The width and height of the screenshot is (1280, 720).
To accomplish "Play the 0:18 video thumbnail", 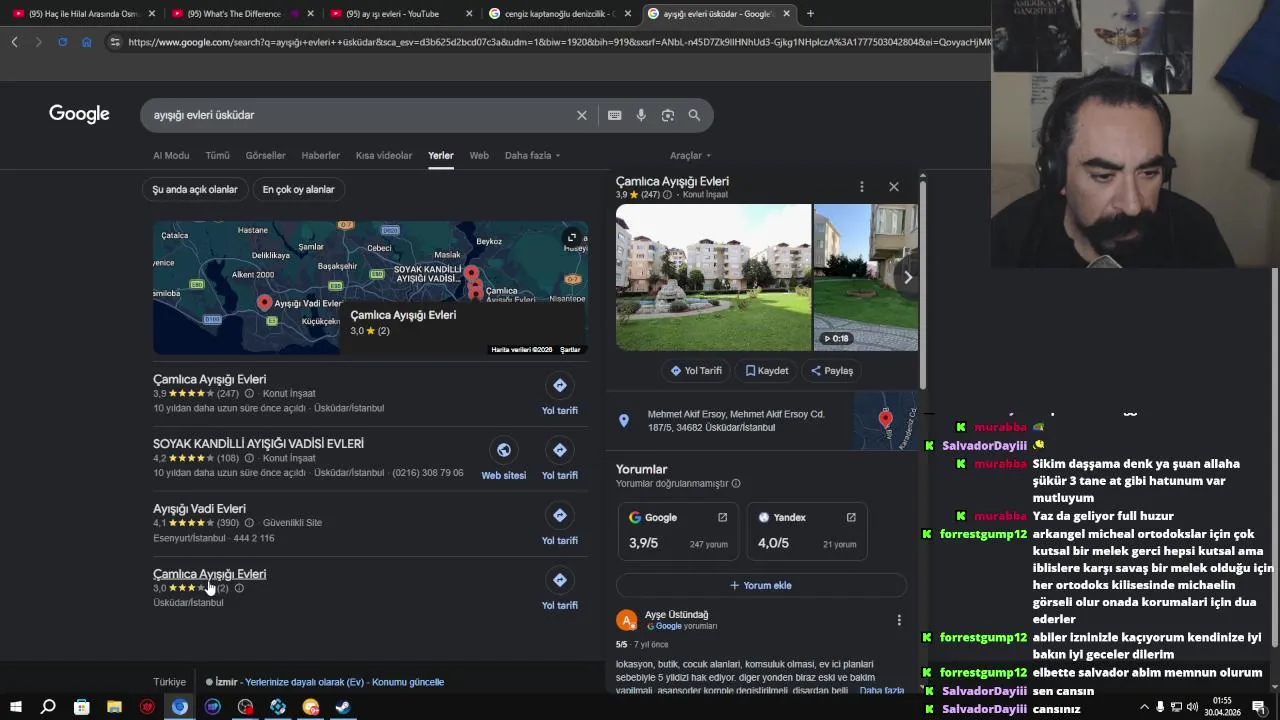I will (866, 277).
